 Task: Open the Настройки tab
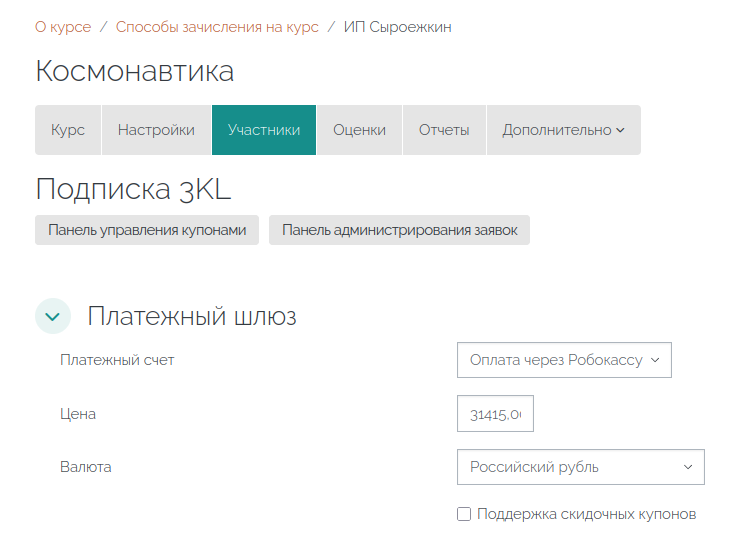point(156,130)
